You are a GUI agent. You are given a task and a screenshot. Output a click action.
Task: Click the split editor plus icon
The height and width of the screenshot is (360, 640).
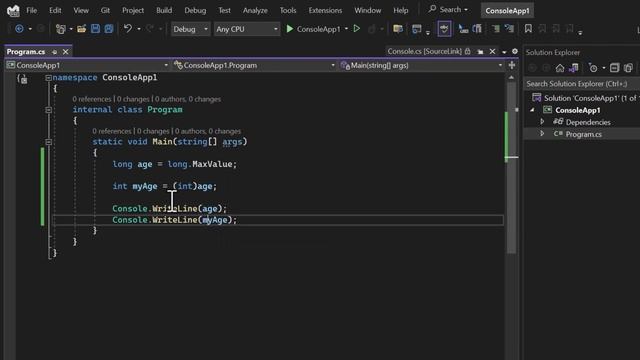[x=511, y=65]
